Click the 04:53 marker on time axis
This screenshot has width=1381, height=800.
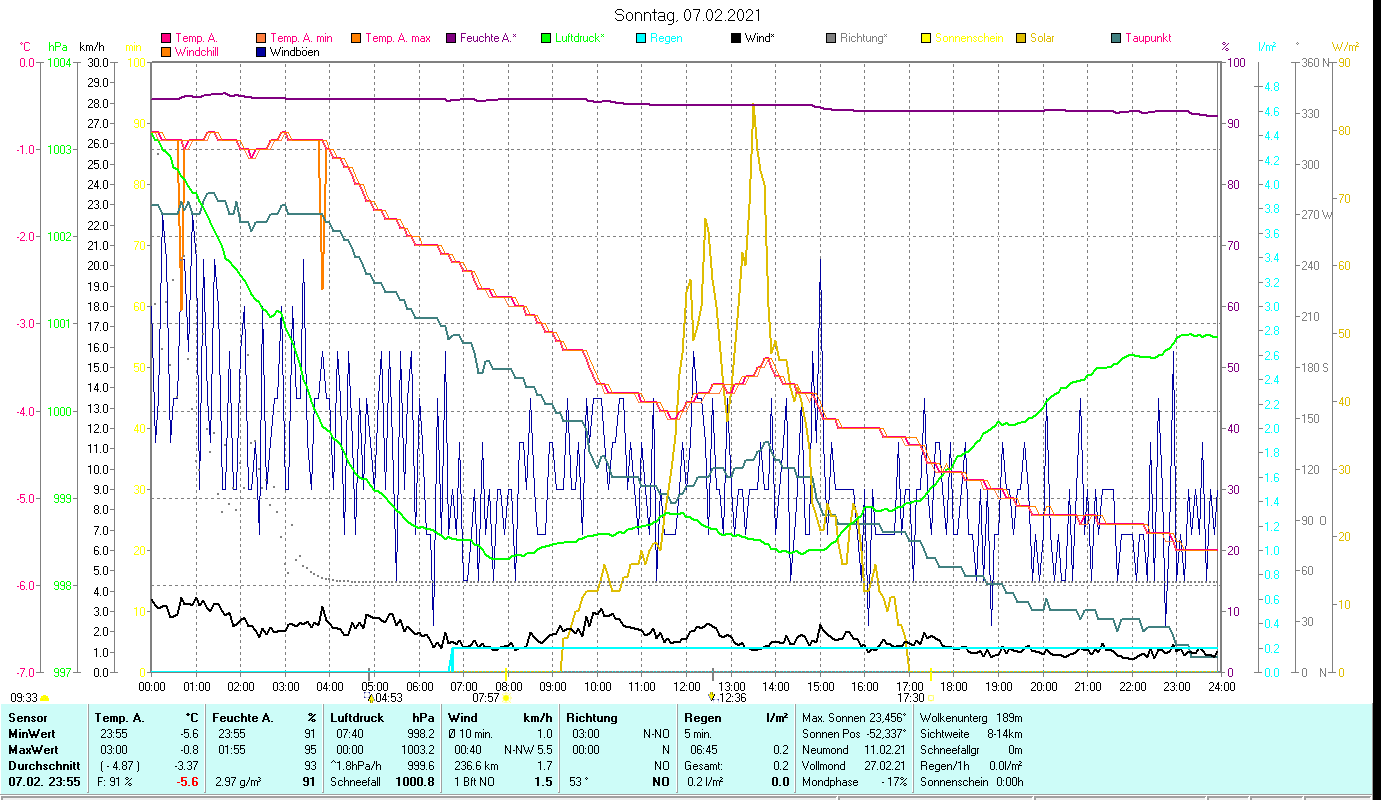(370, 697)
